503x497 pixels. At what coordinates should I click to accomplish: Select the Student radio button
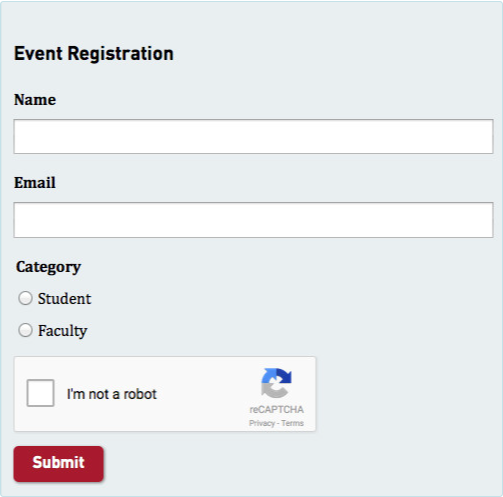click(x=25, y=298)
